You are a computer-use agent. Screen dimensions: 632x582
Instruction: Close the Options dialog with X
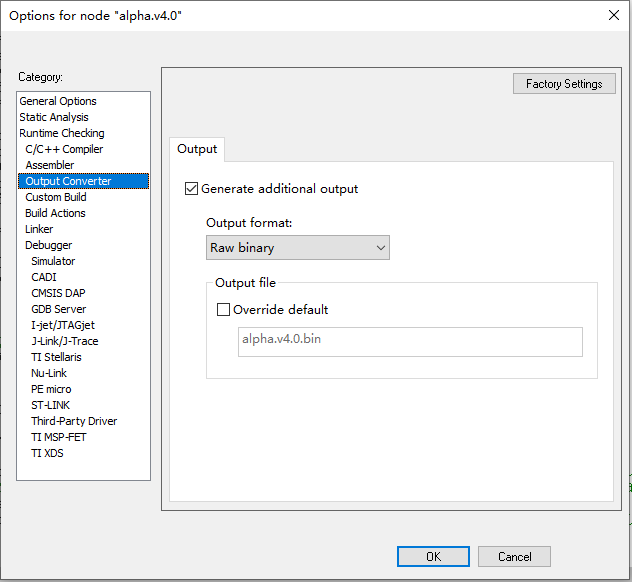point(613,15)
